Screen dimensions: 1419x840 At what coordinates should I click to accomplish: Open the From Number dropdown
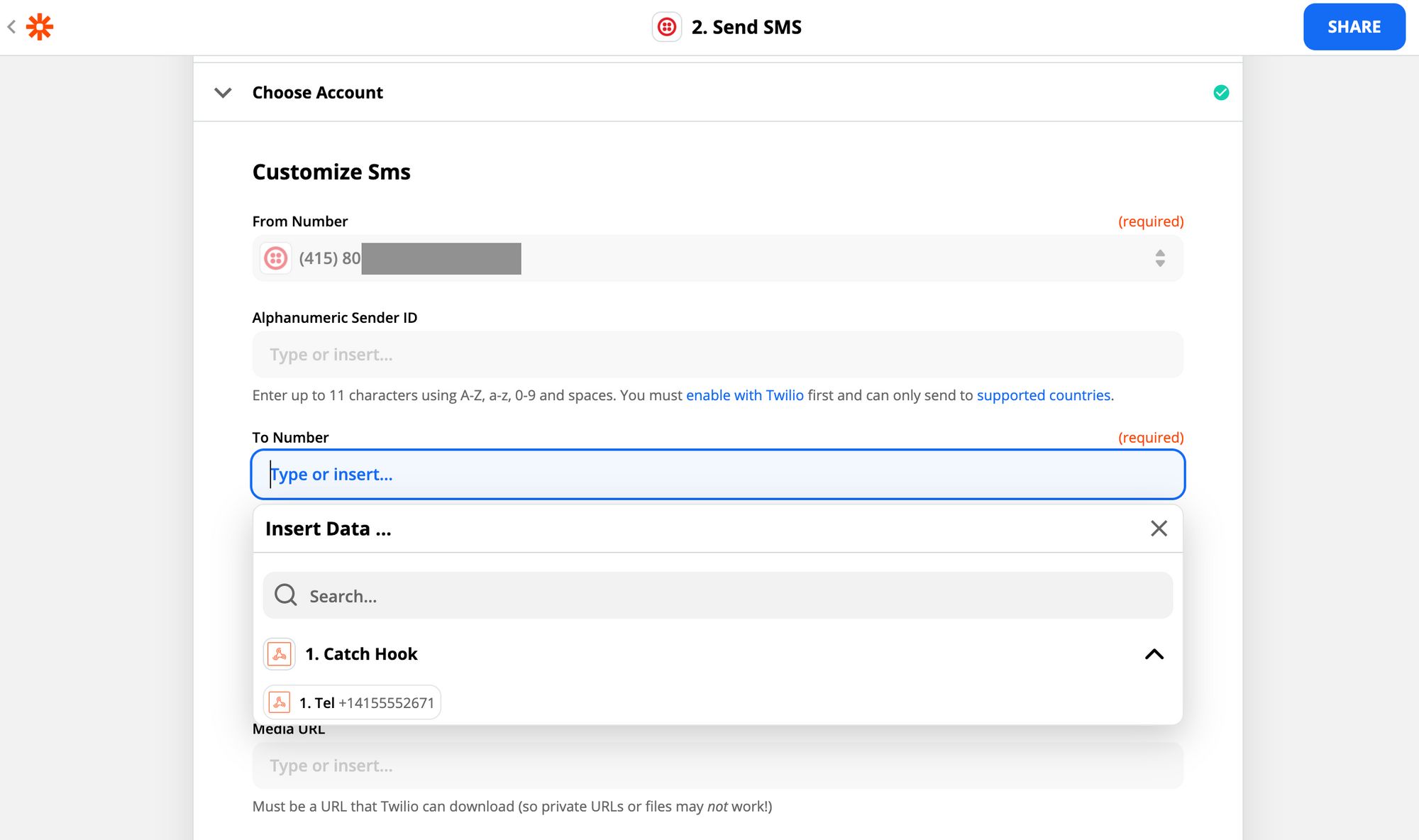[1160, 258]
